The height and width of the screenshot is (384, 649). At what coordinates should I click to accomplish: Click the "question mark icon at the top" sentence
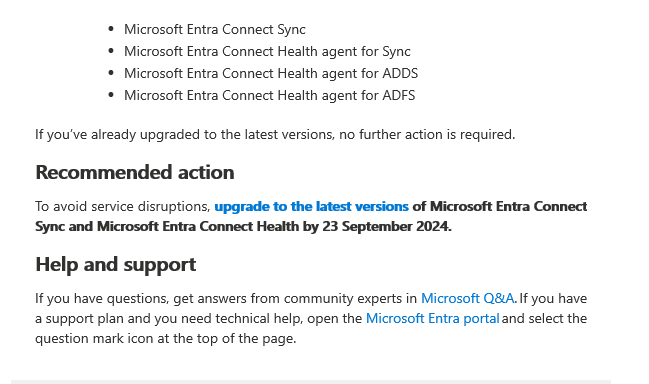pos(166,338)
